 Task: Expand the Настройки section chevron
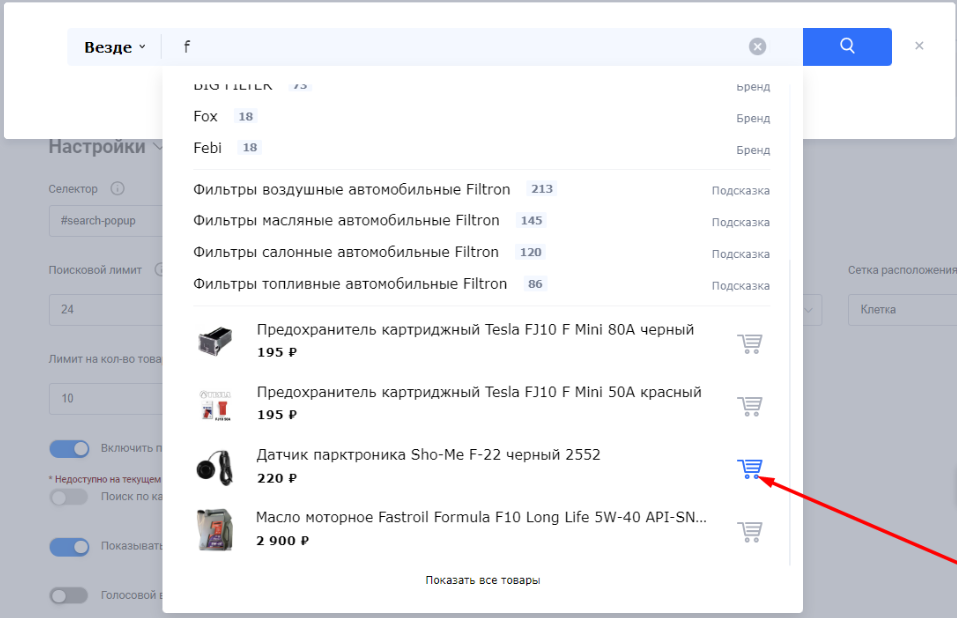pos(157,146)
